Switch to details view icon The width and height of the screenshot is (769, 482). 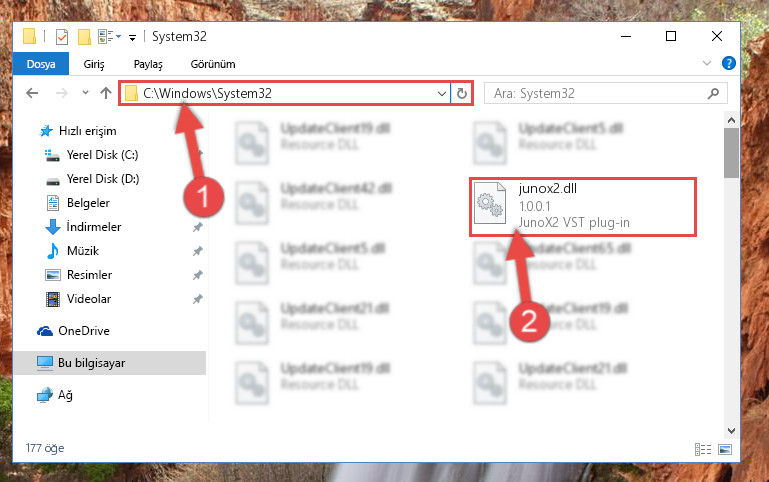pyautogui.click(x=703, y=449)
